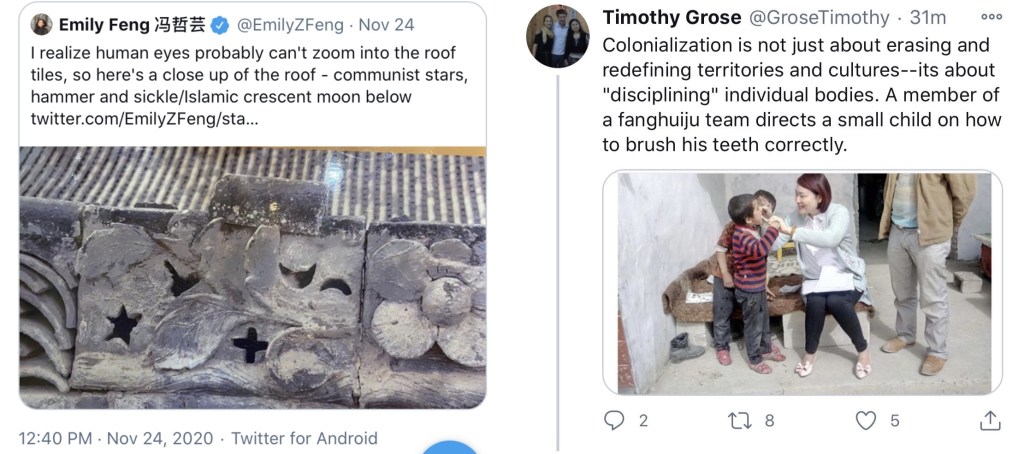Enlarge the roof tile close-up photo

point(252,276)
